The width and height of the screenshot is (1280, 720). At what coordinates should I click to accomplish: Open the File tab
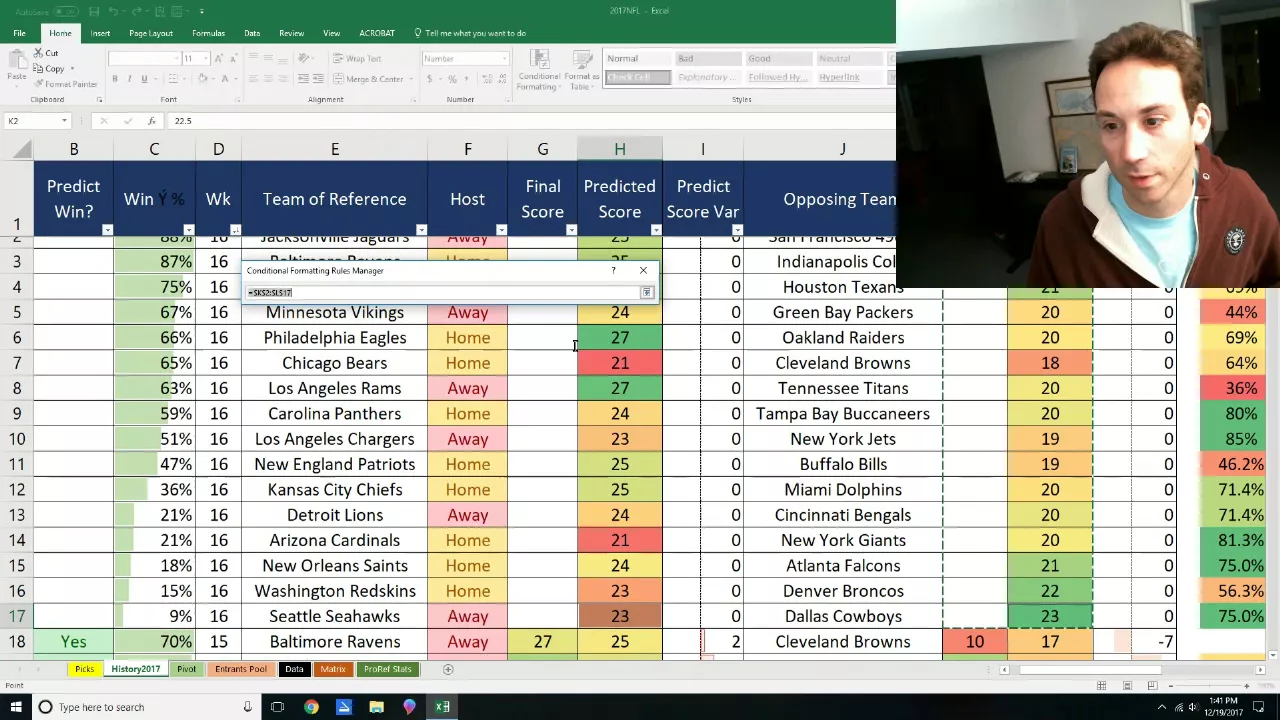coord(19,33)
